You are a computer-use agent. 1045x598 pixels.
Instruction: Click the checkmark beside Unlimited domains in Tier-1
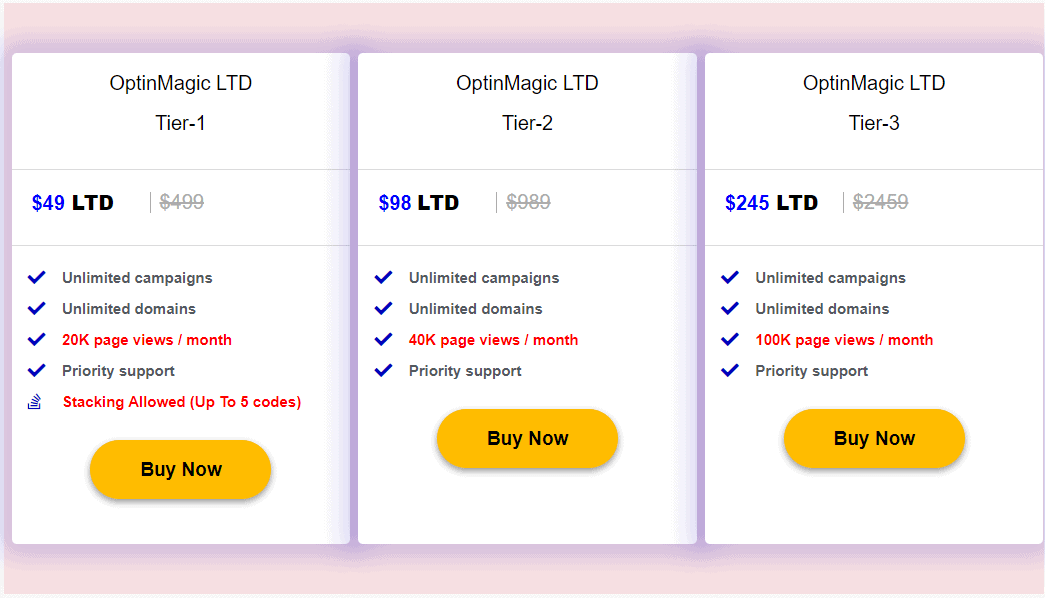[37, 309]
